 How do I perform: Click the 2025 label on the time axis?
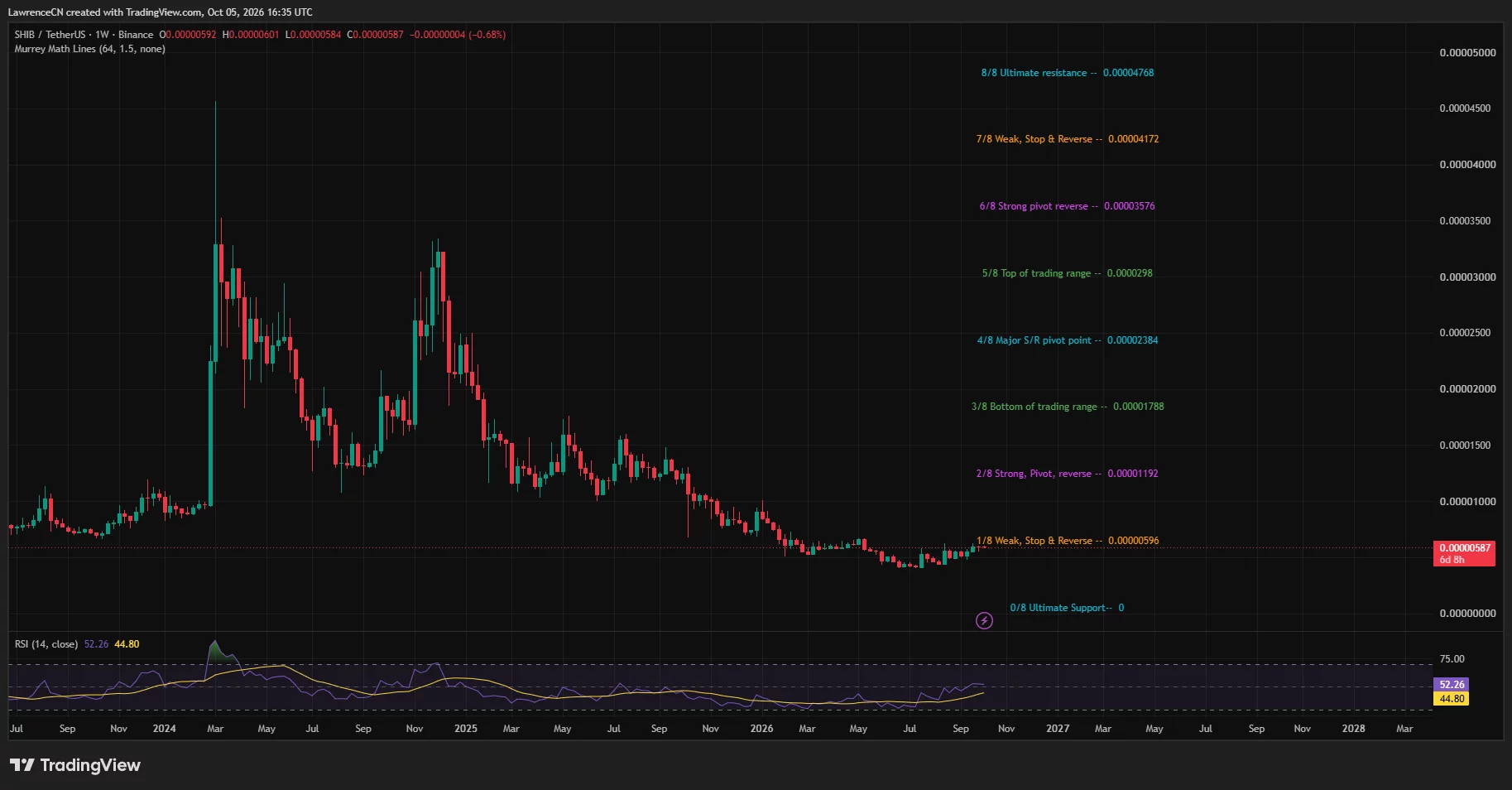click(x=466, y=729)
